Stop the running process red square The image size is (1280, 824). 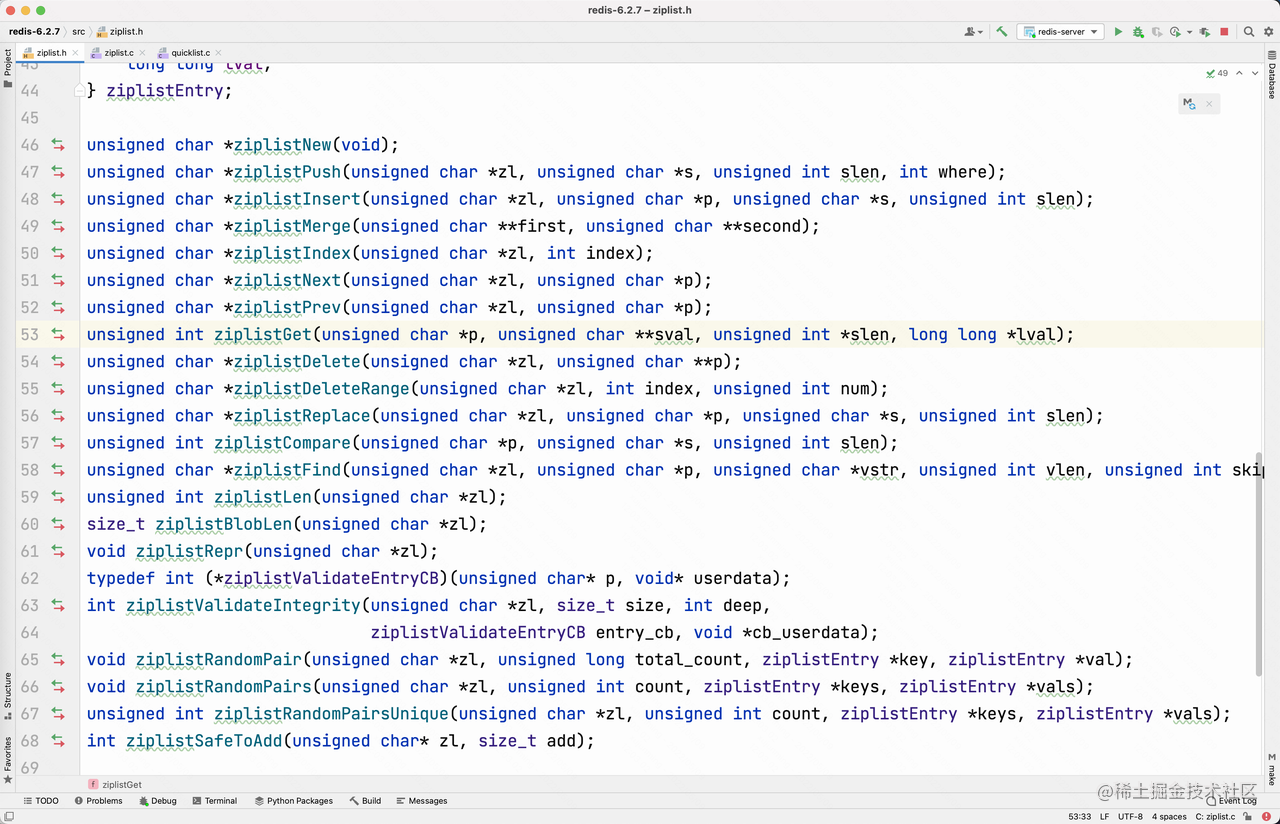pyautogui.click(x=1224, y=32)
